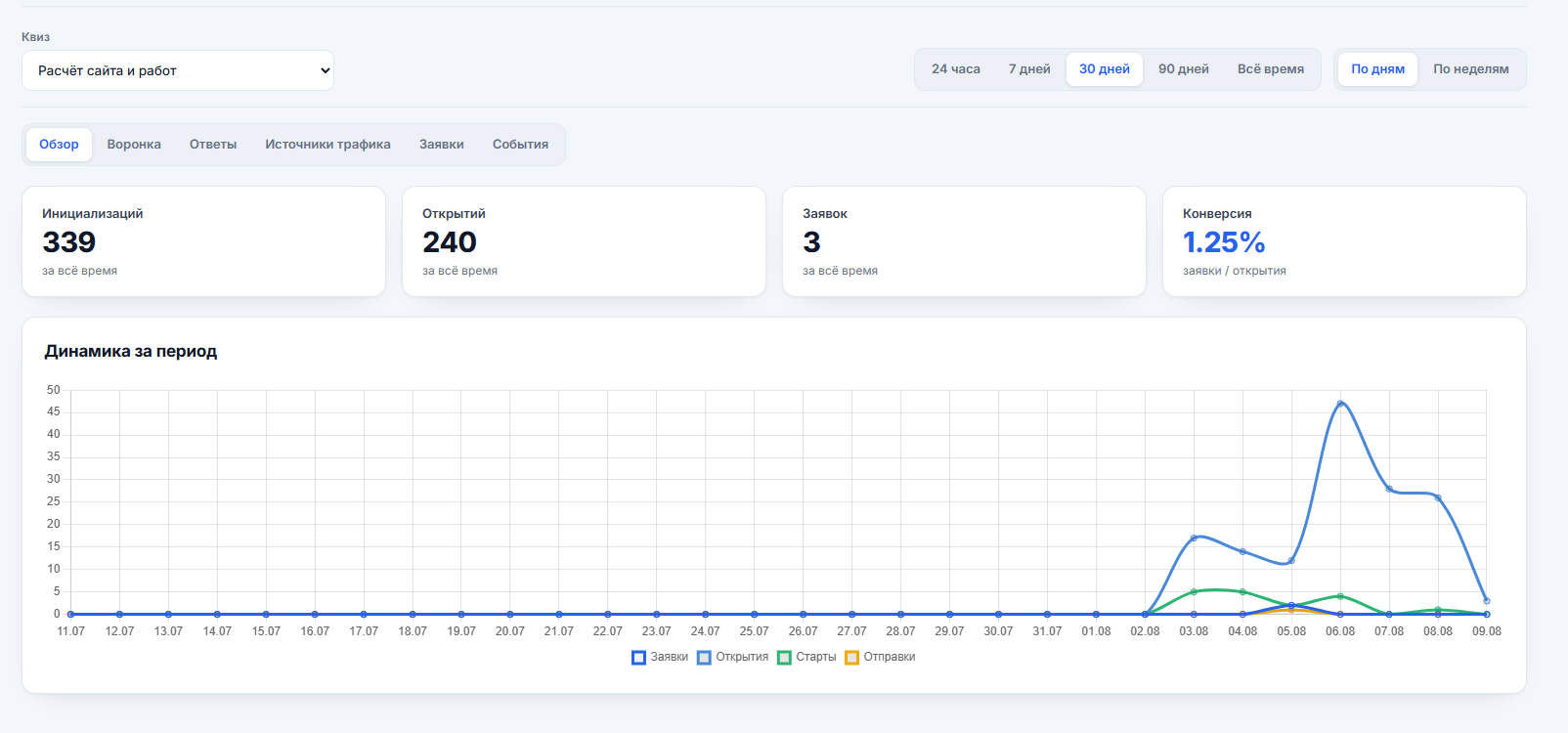This screenshot has height=733, width=1568.
Task: Group the chart По дням
Action: [1377, 69]
